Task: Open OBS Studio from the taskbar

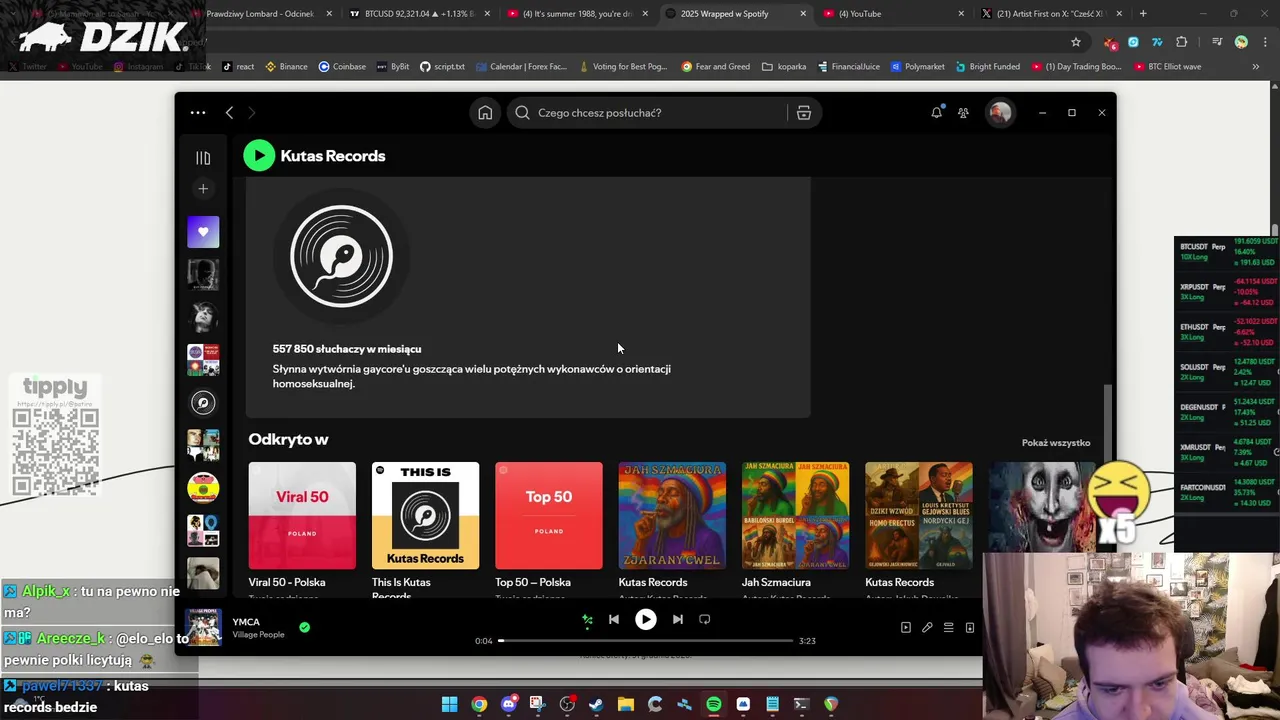Action: coord(567,704)
